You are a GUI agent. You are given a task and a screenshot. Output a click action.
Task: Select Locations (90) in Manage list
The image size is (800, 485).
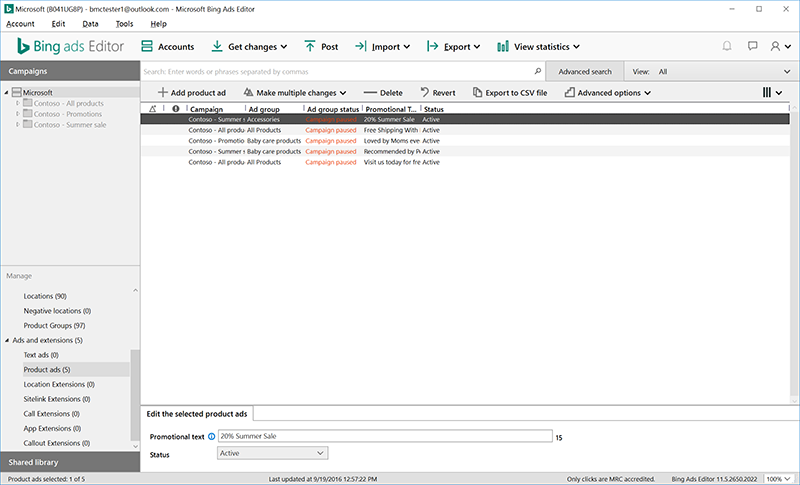click(x=45, y=296)
